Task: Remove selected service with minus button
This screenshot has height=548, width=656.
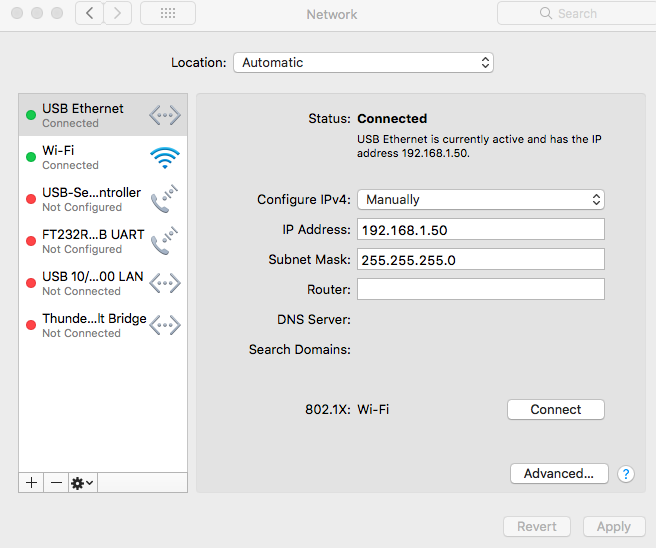Action: coord(56,483)
